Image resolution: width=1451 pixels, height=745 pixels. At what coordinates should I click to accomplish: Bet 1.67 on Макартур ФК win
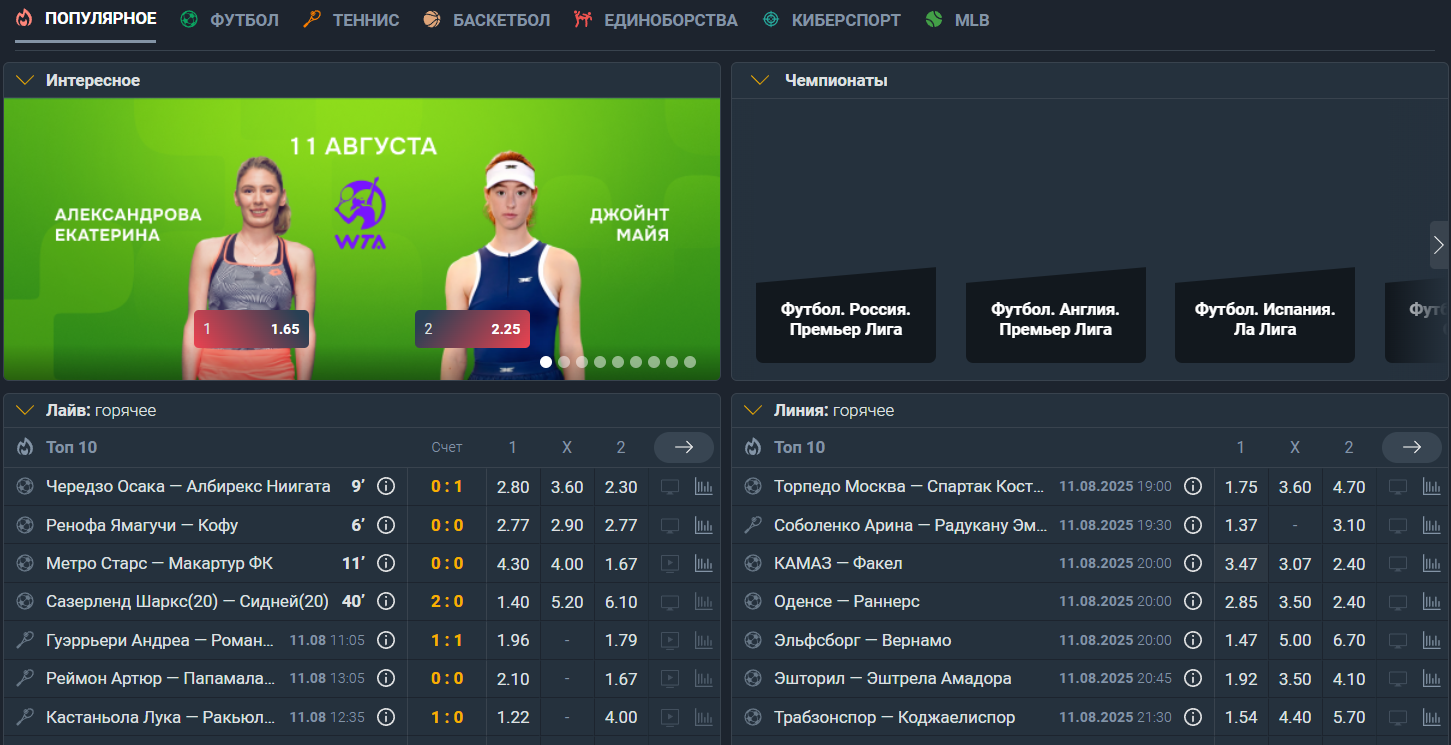621,564
